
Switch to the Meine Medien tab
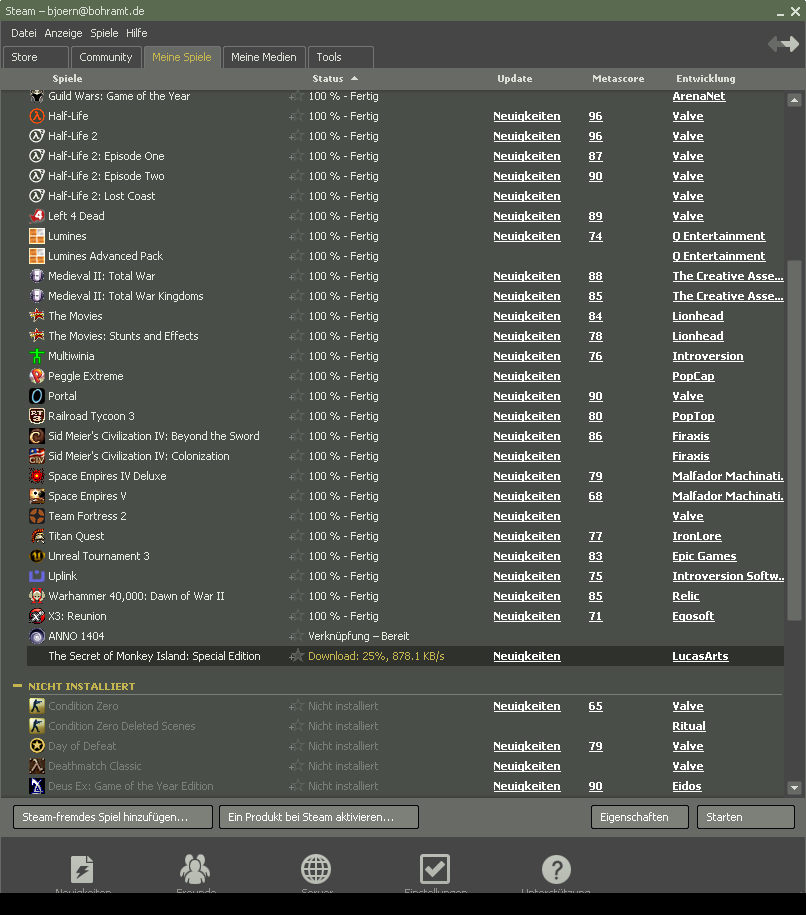coord(263,57)
